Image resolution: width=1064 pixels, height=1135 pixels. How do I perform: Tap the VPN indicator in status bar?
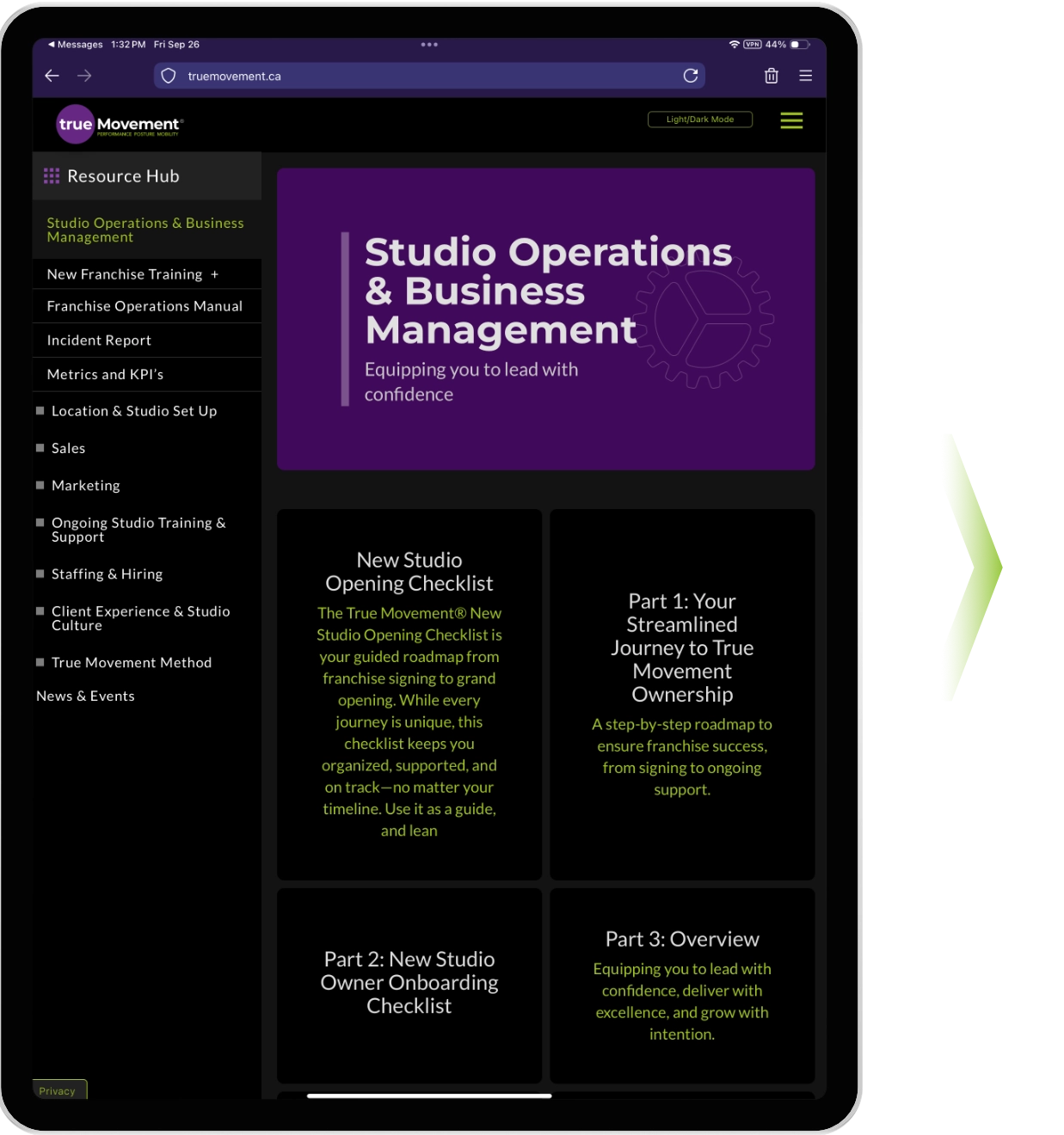tap(753, 45)
